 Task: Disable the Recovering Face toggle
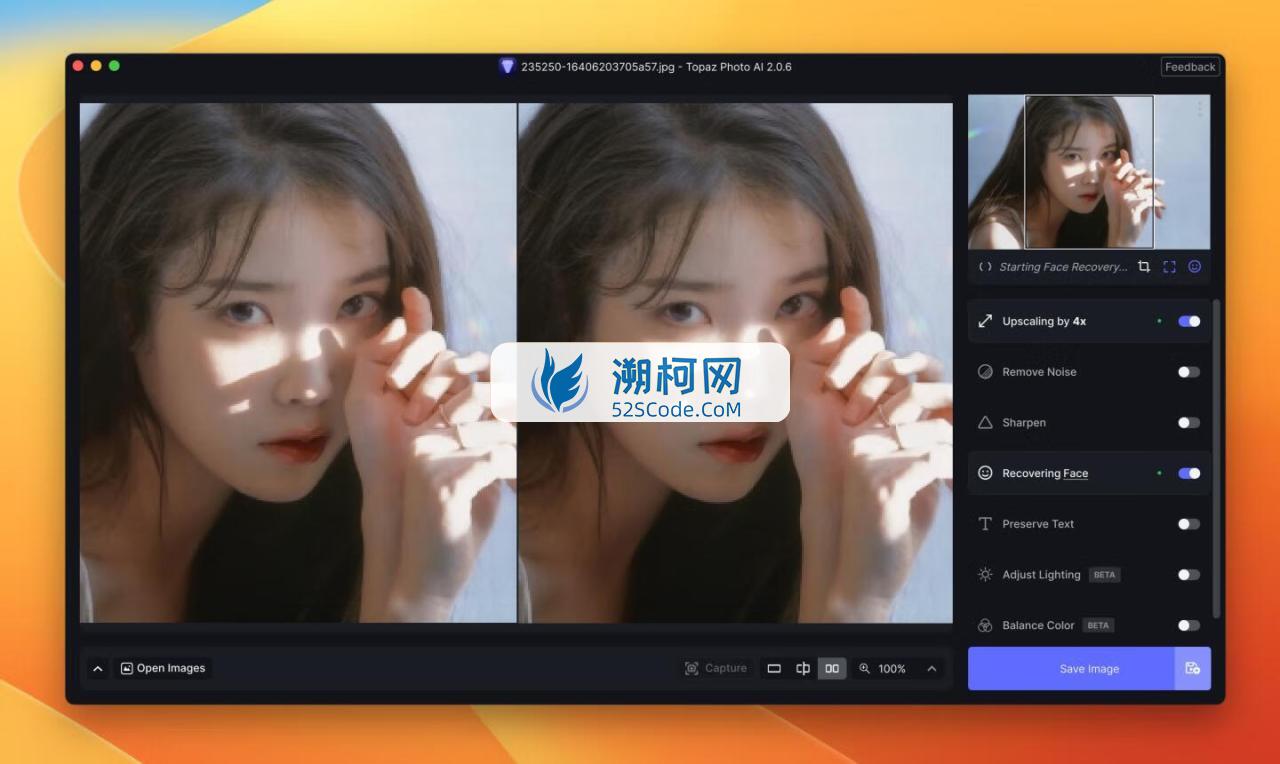[1189, 473]
